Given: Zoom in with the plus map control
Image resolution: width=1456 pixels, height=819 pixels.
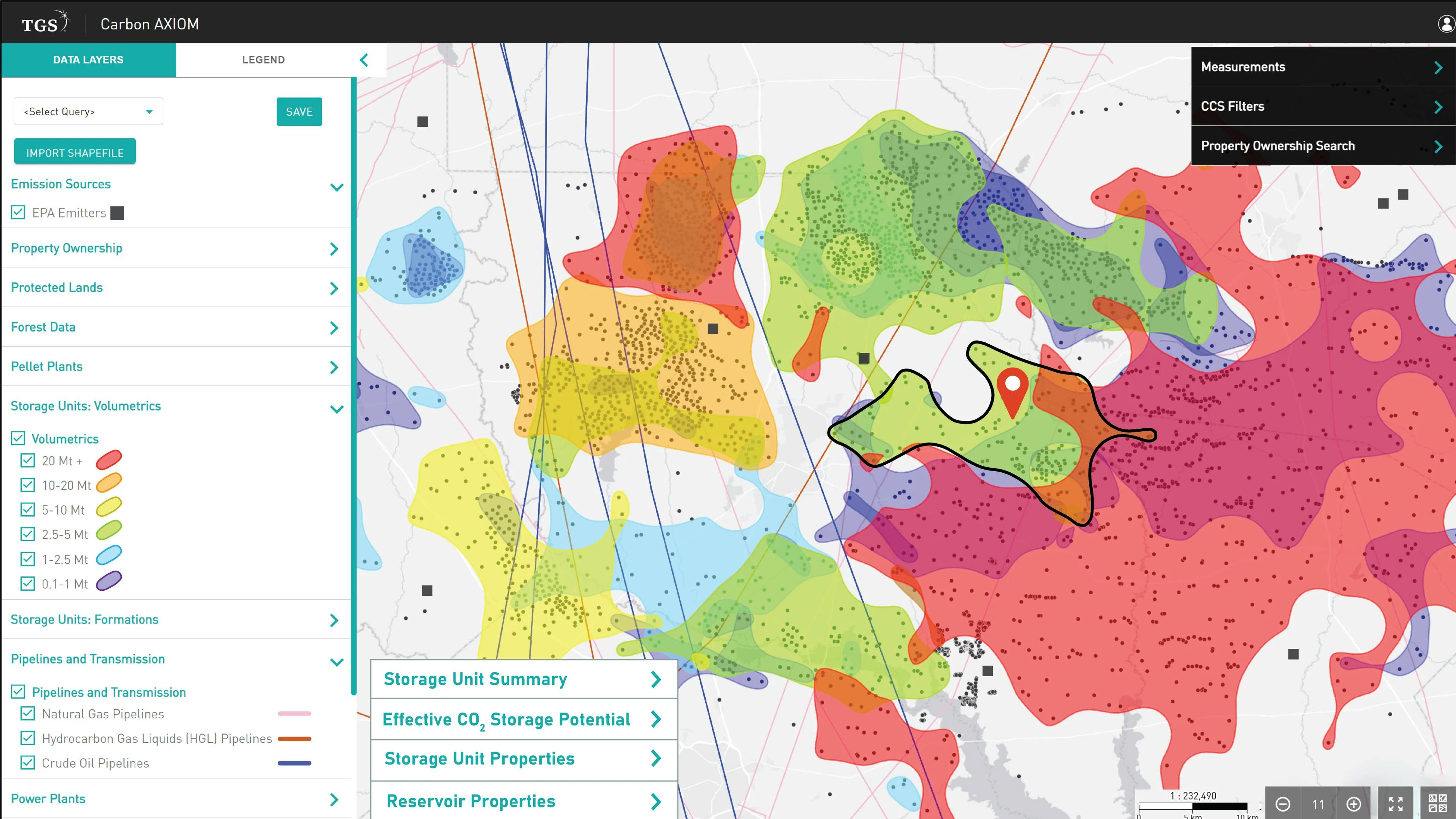Looking at the screenshot, I should tap(1354, 804).
